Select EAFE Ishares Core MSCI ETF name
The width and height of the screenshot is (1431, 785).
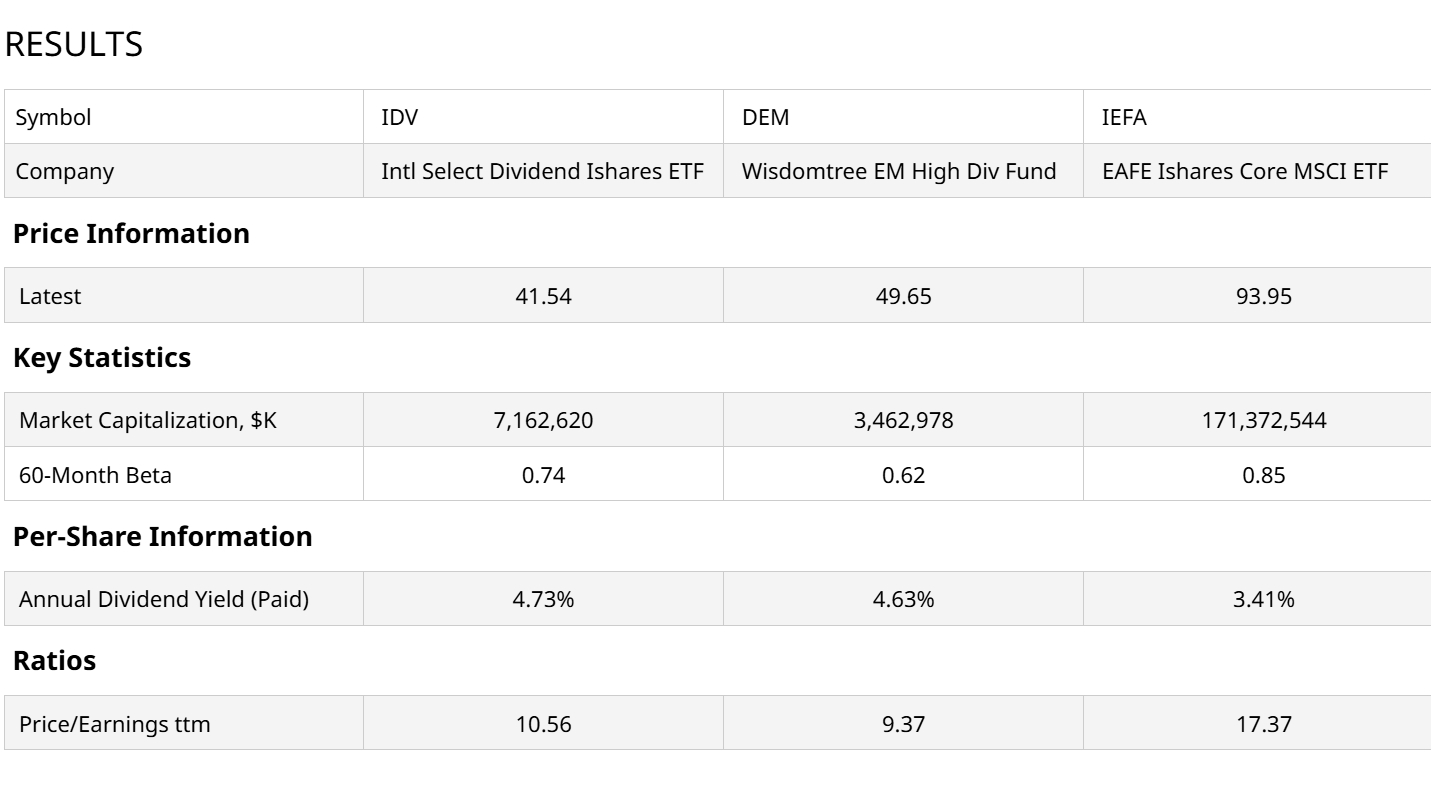click(1244, 171)
